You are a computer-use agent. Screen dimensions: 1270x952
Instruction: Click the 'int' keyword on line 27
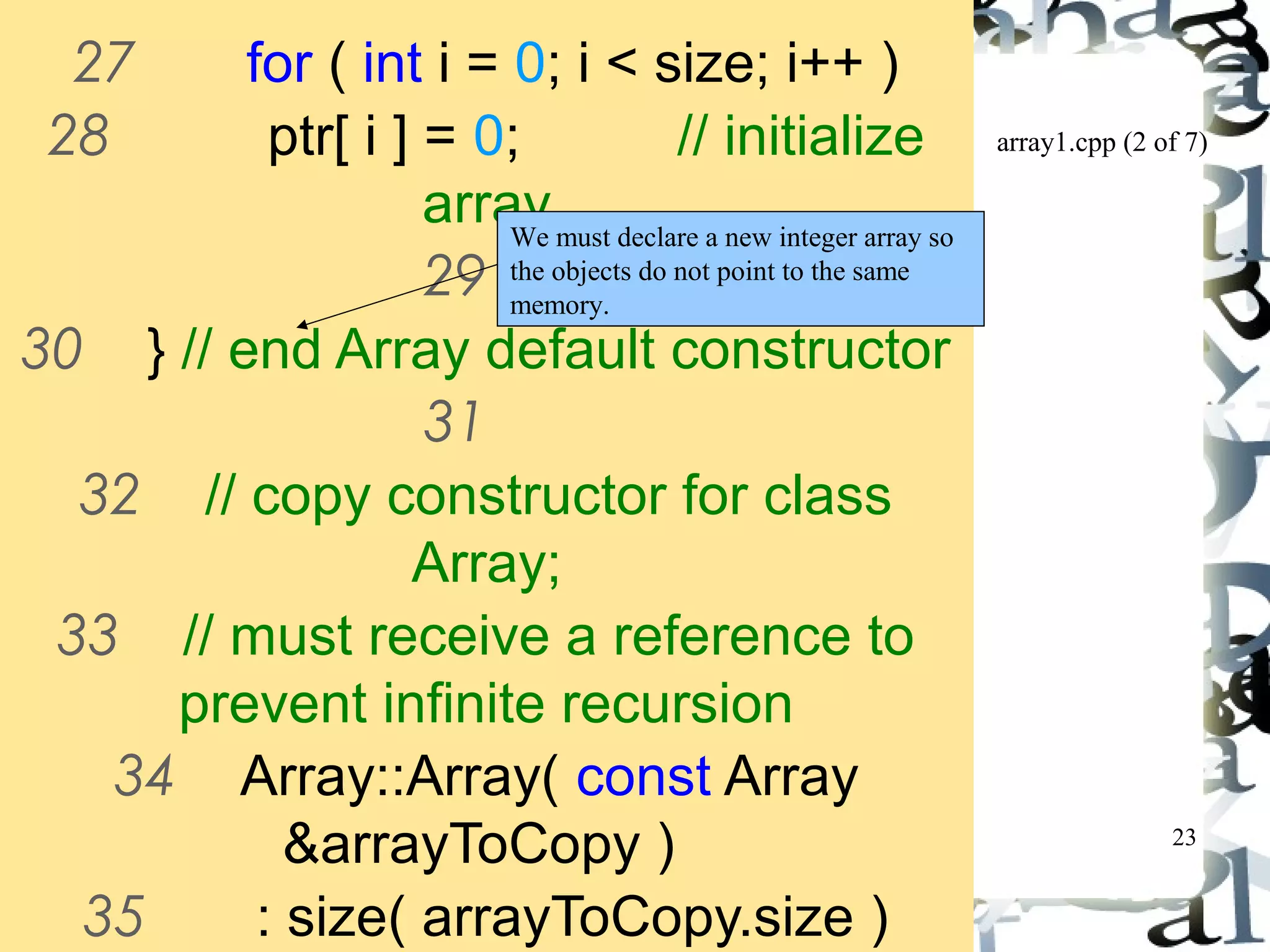tap(393, 63)
